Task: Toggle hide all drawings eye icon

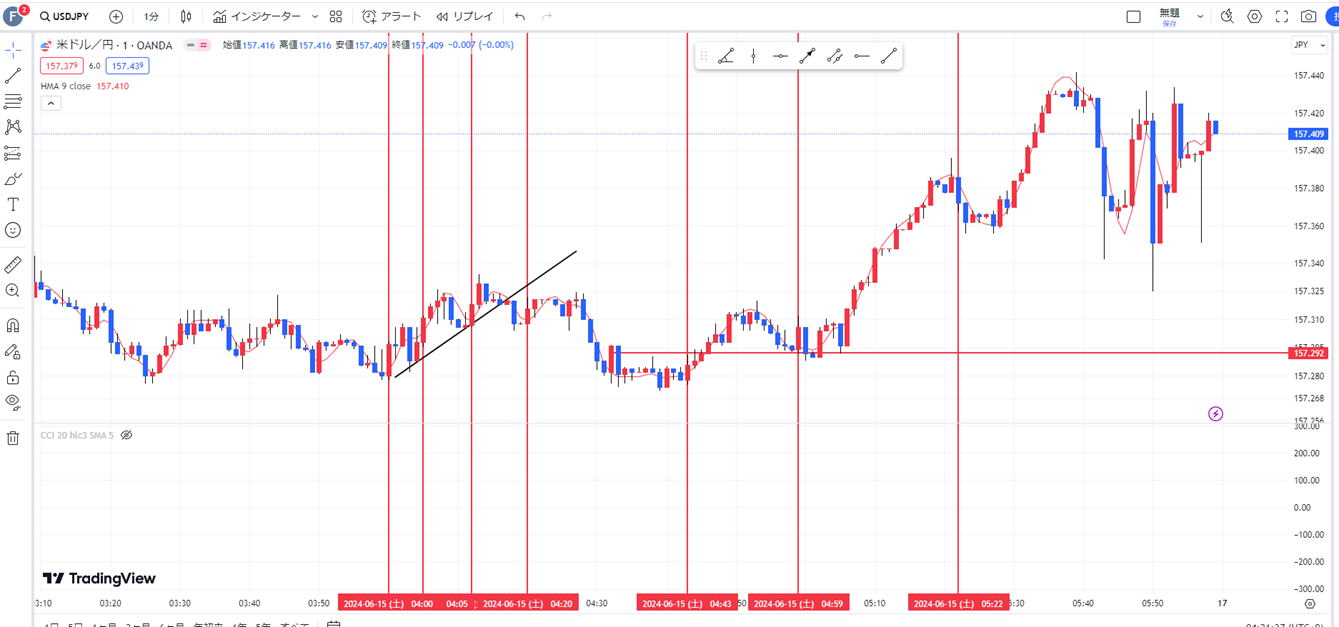Action: click(13, 402)
